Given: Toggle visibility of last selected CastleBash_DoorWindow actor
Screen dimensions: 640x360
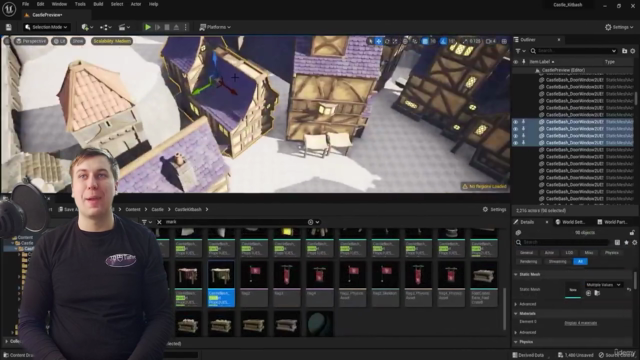Looking at the screenshot, I should [x=516, y=143].
